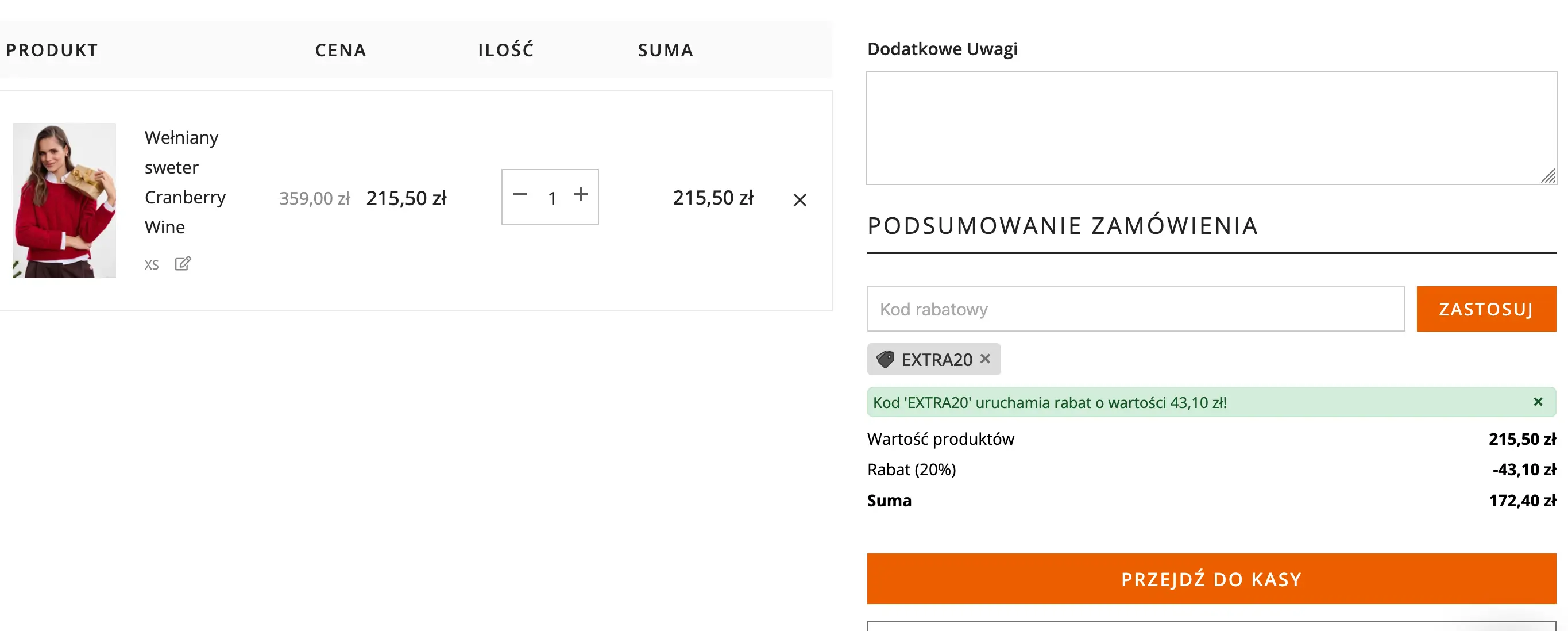
Task: Remove sweater from cart with X icon
Action: pyautogui.click(x=799, y=200)
